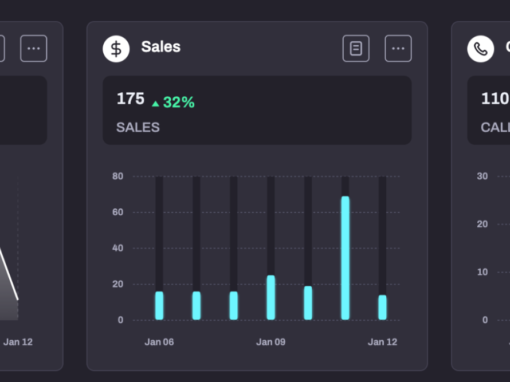Click the 110 calls total number

point(495,99)
